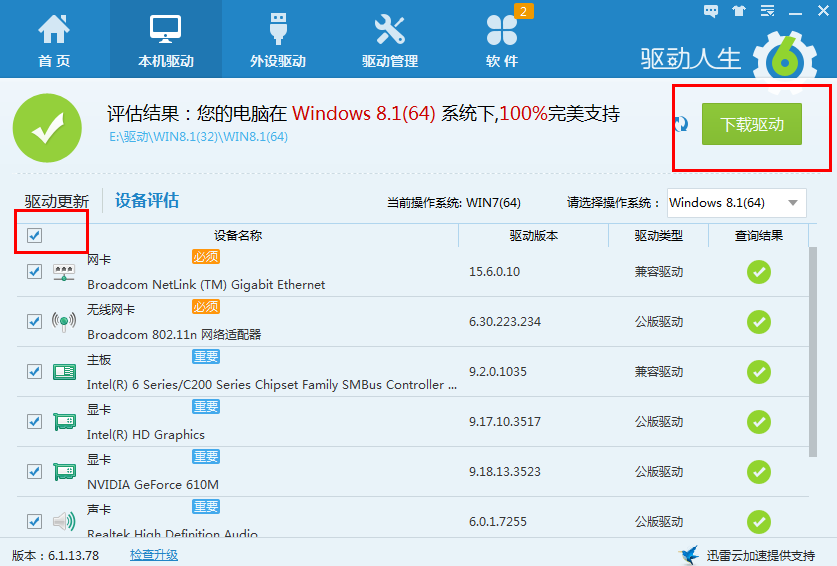Click the large green checkmark result icon
The width and height of the screenshot is (837, 566).
(48, 128)
